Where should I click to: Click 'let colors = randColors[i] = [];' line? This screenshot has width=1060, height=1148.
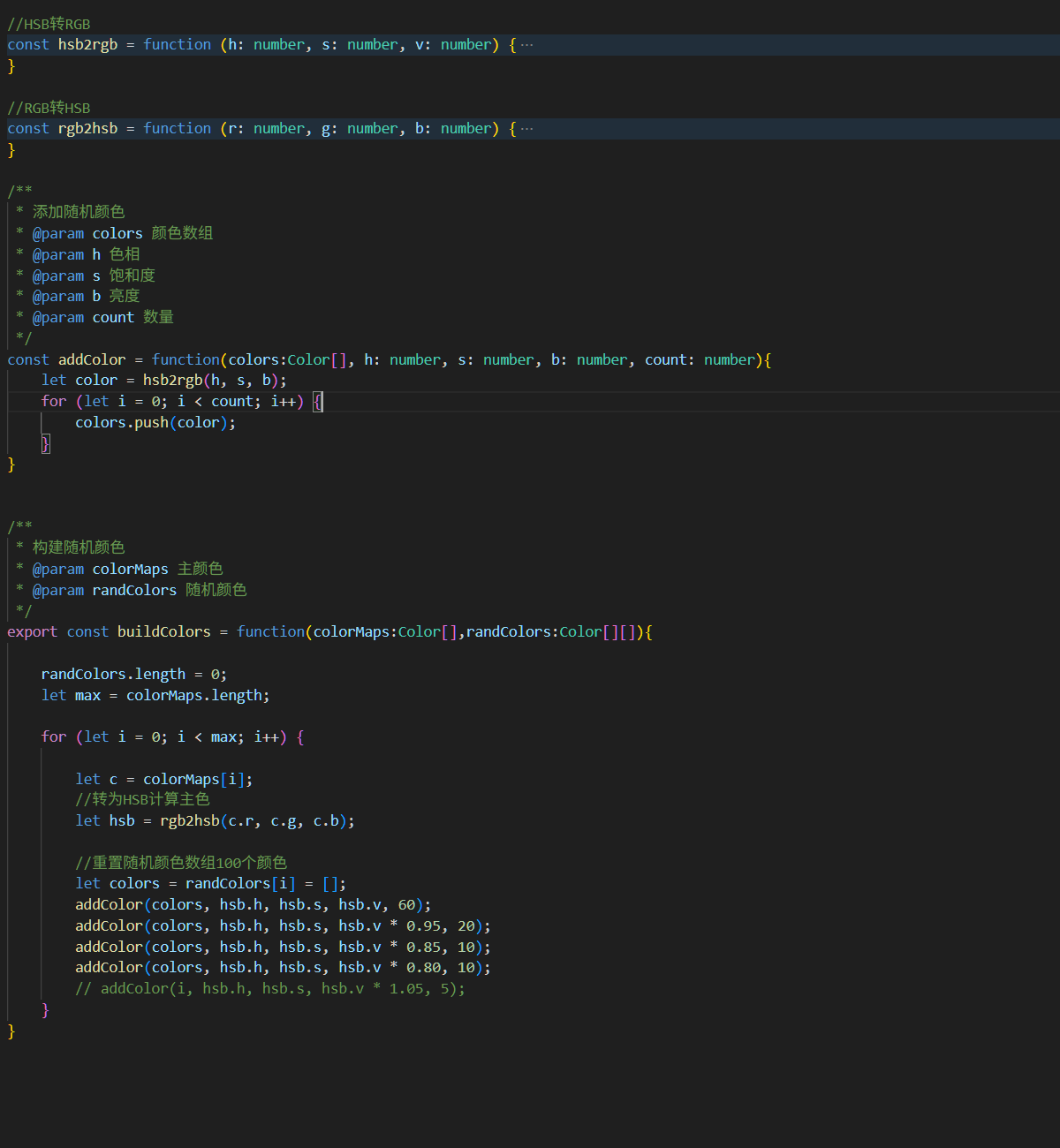(211, 884)
